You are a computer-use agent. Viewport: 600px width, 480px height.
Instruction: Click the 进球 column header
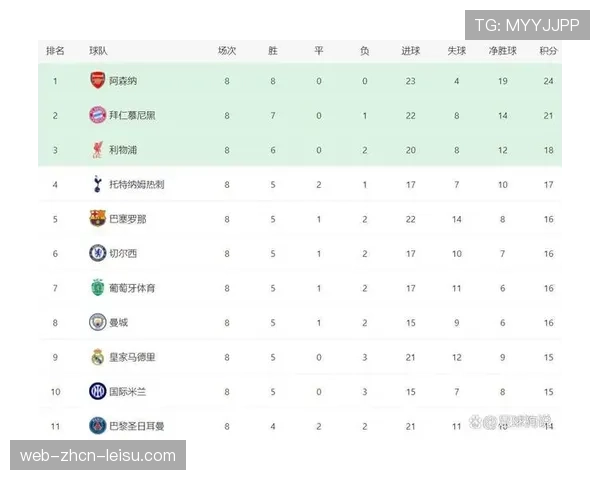tap(410, 50)
